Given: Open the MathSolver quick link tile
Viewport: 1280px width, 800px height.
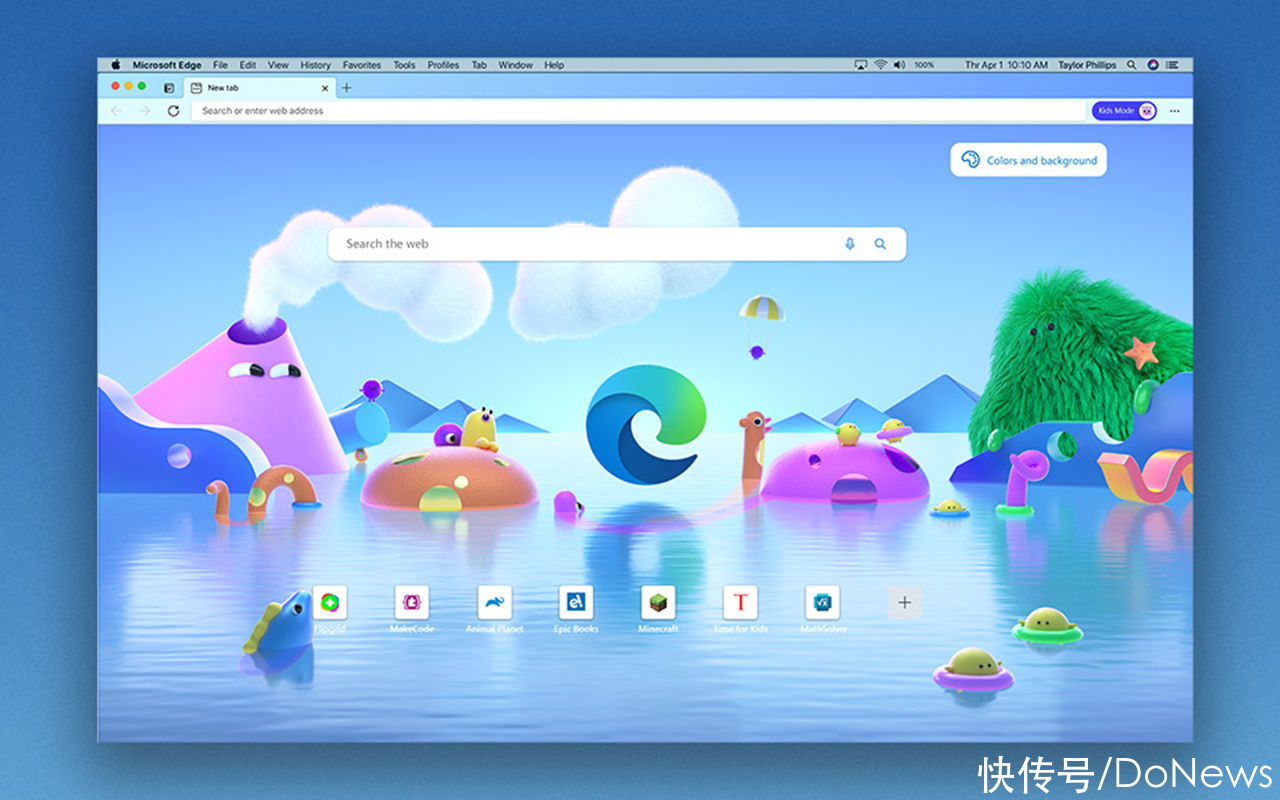Looking at the screenshot, I should click(x=823, y=602).
